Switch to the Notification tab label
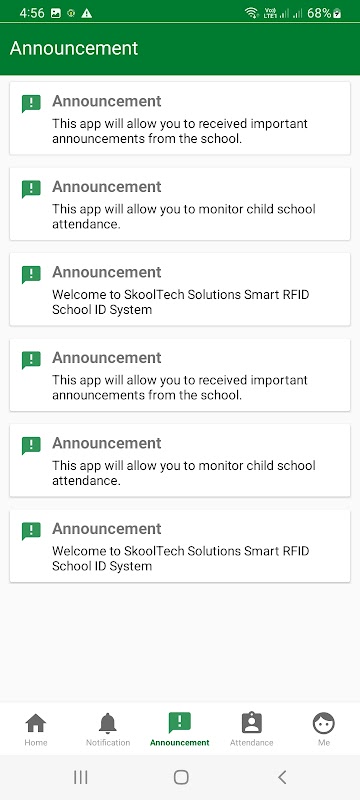 (x=108, y=742)
